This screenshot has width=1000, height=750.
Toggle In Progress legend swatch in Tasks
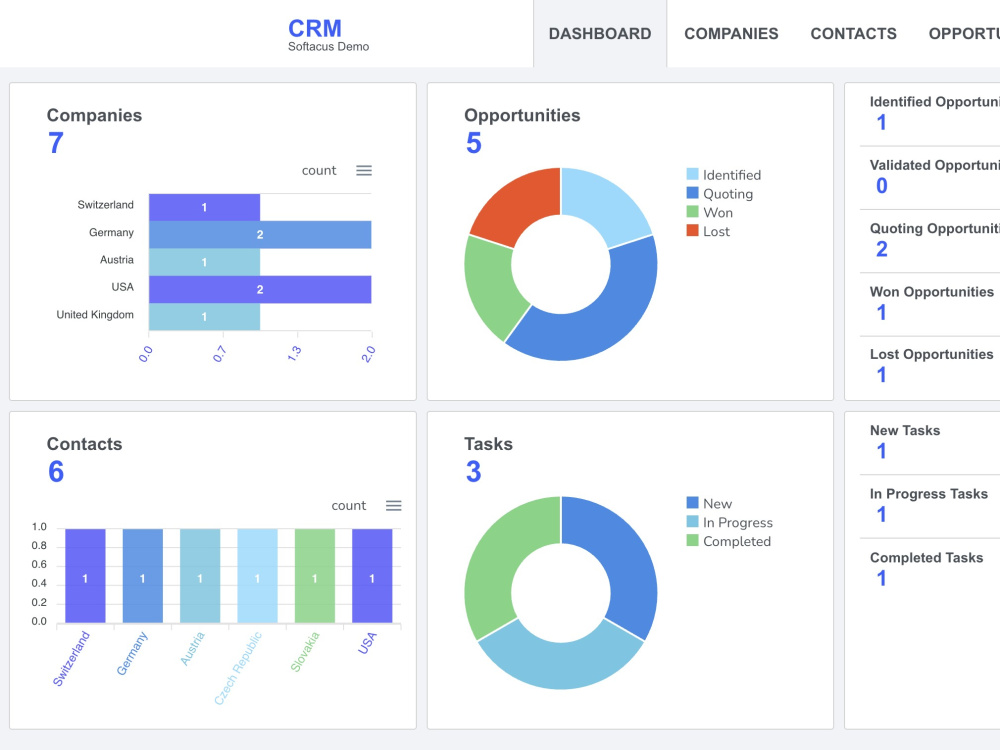[692, 522]
